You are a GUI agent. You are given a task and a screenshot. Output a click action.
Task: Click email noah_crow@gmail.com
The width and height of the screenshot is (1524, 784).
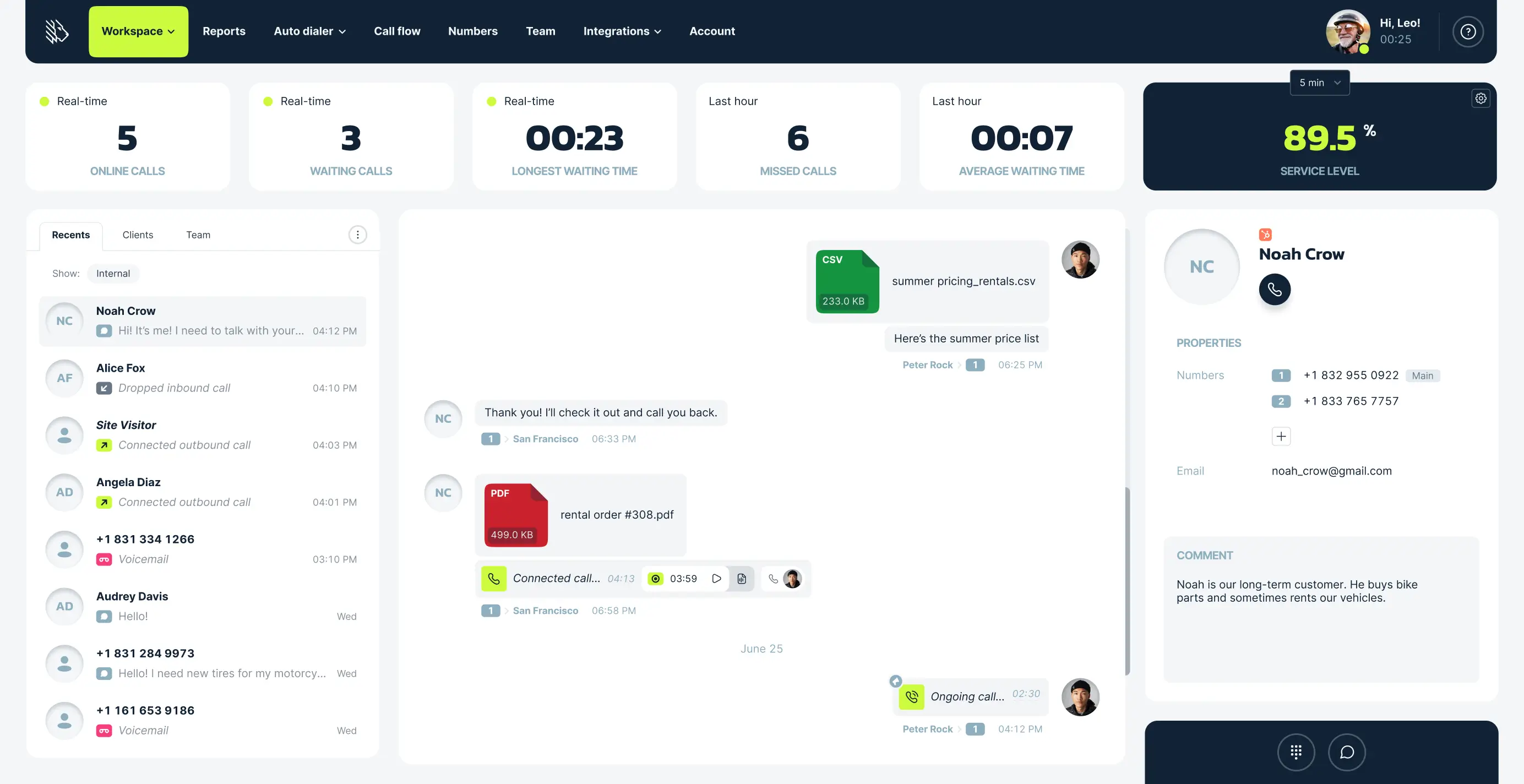pyautogui.click(x=1331, y=471)
